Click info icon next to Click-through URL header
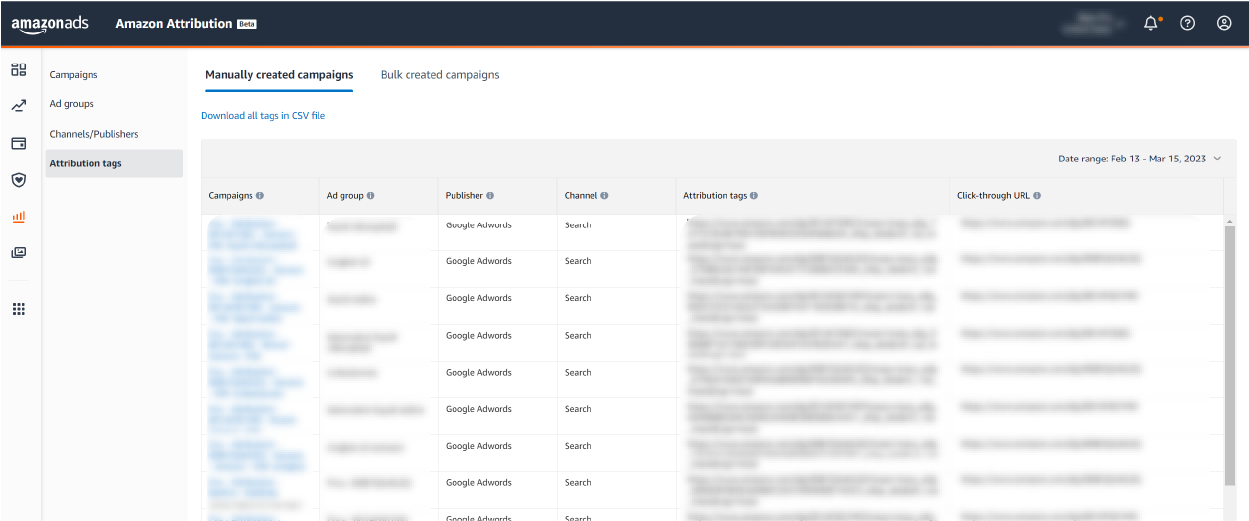 click(1038, 196)
